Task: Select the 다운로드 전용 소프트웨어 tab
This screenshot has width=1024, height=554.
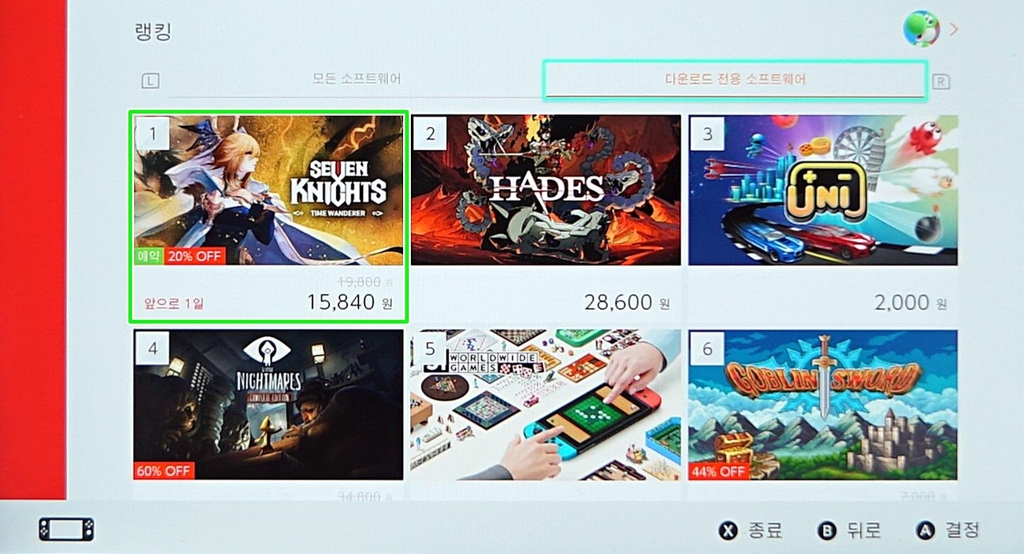Action: (x=735, y=80)
